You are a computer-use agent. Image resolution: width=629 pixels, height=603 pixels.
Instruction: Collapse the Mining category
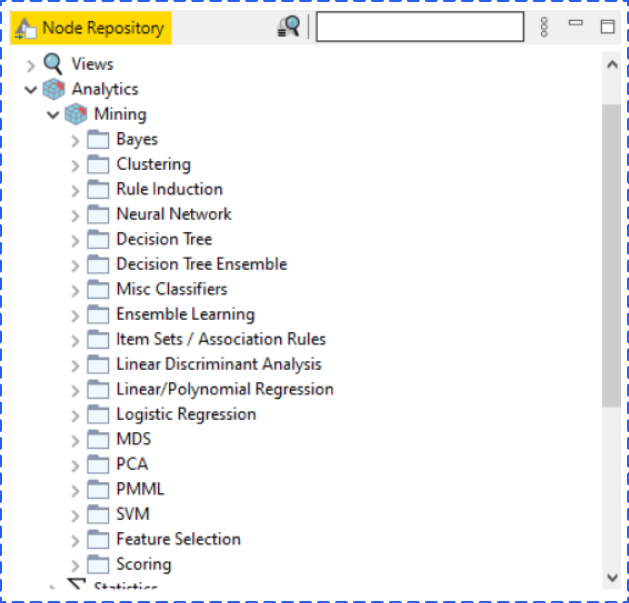tap(53, 114)
